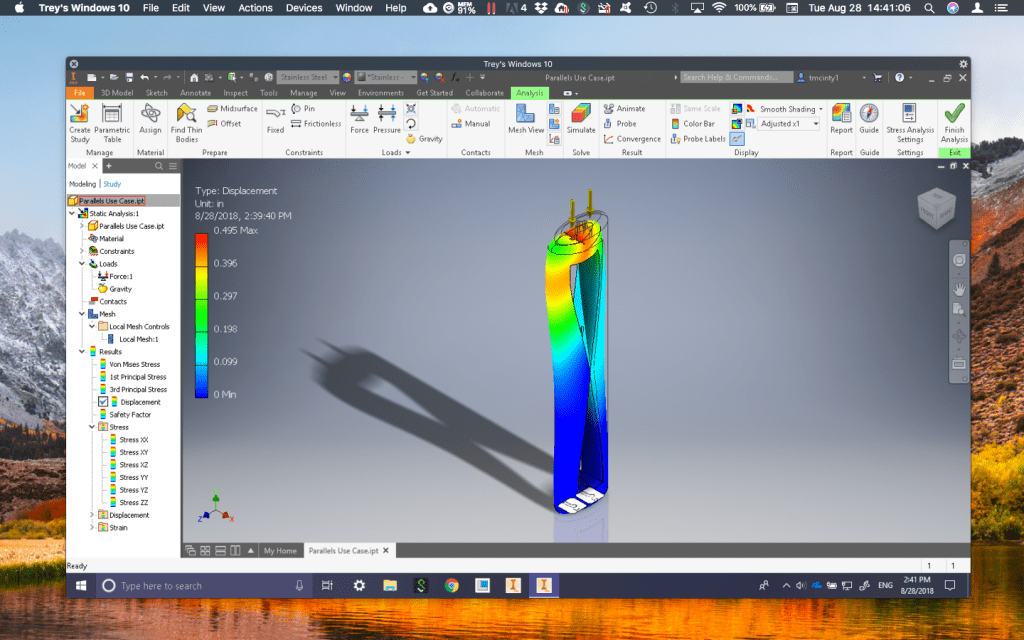Run Simulate in the Solve panel
The width and height of the screenshot is (1024, 640).
581,119
